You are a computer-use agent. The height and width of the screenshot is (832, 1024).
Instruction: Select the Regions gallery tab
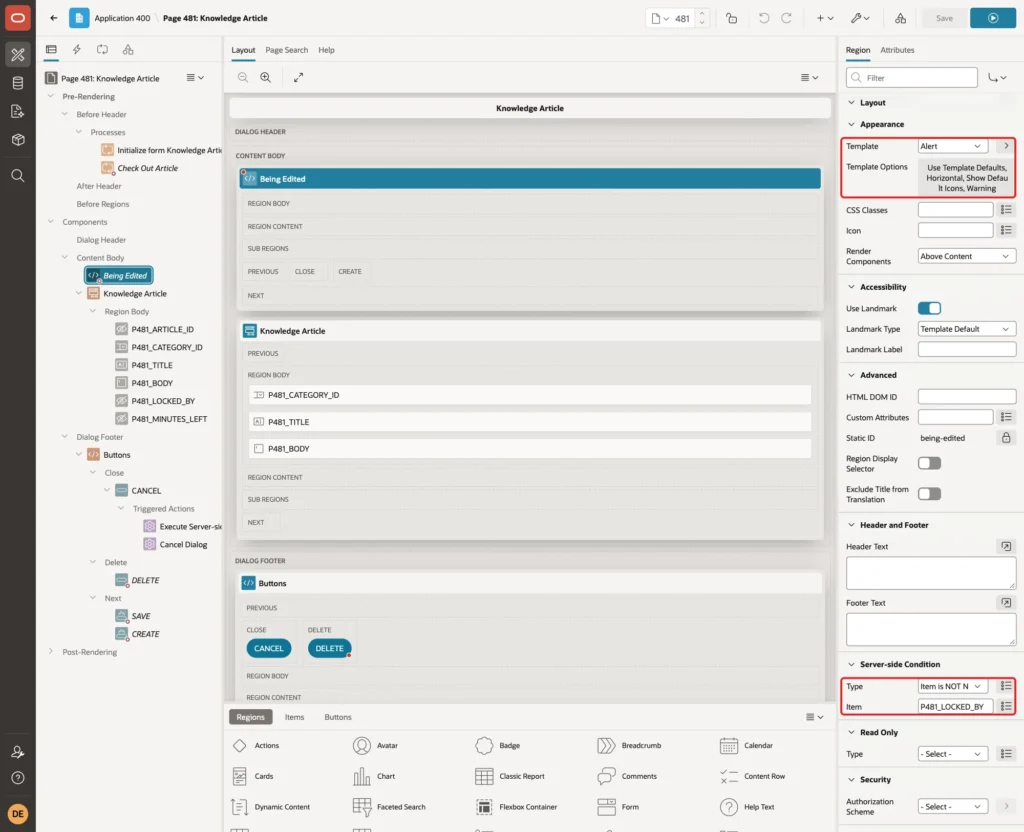click(x=250, y=717)
